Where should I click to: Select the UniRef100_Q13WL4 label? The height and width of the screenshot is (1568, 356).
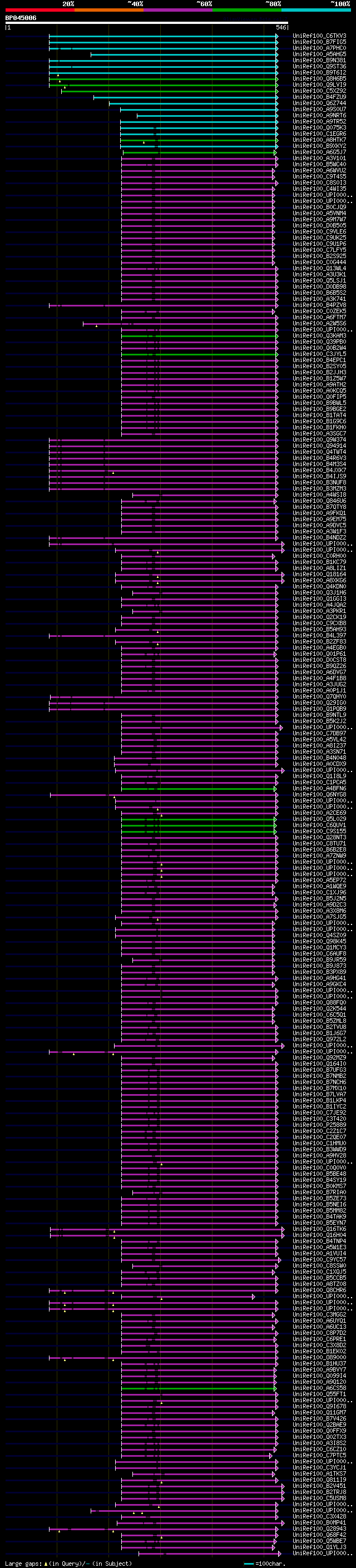click(319, 269)
